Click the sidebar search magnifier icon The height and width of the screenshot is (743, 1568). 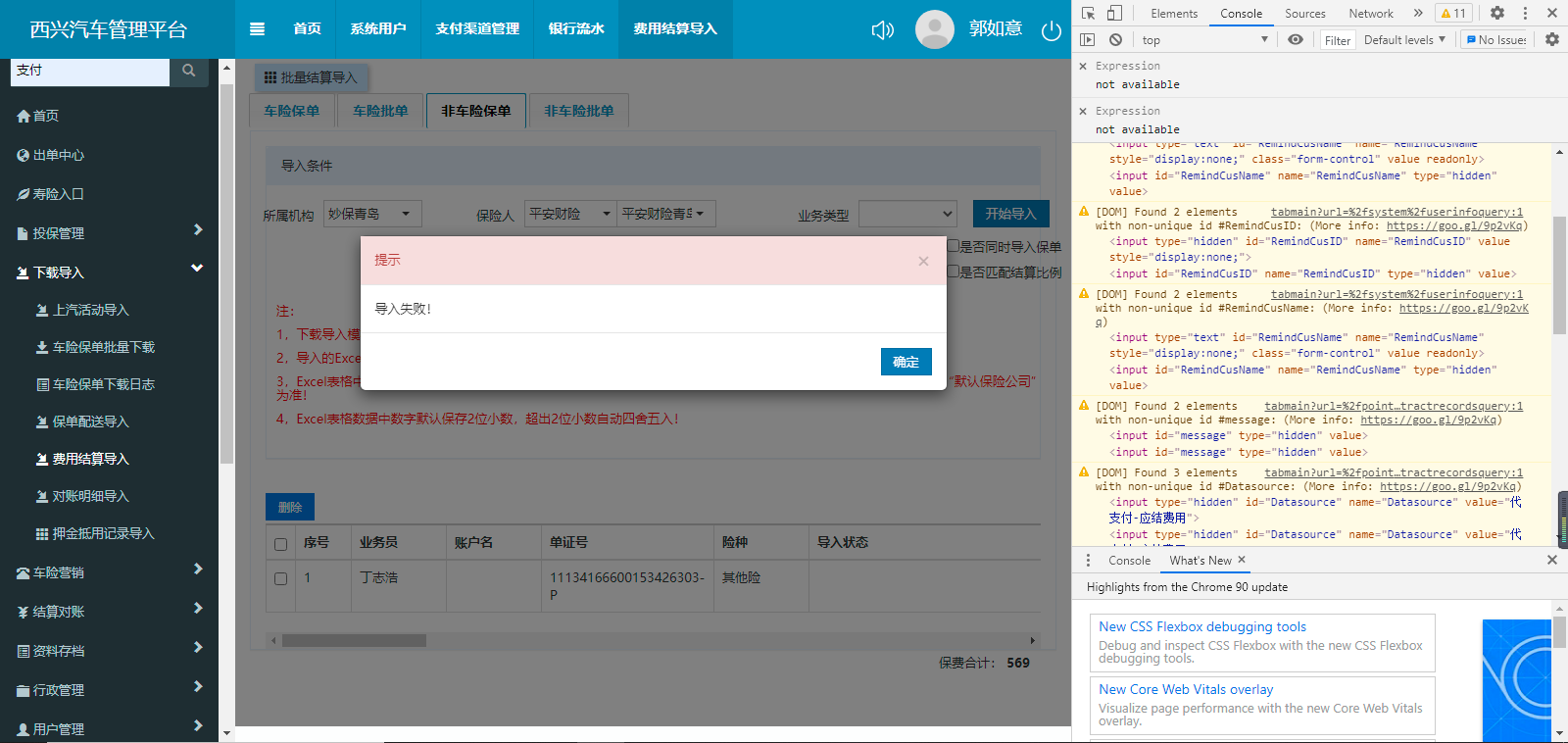coord(189,71)
